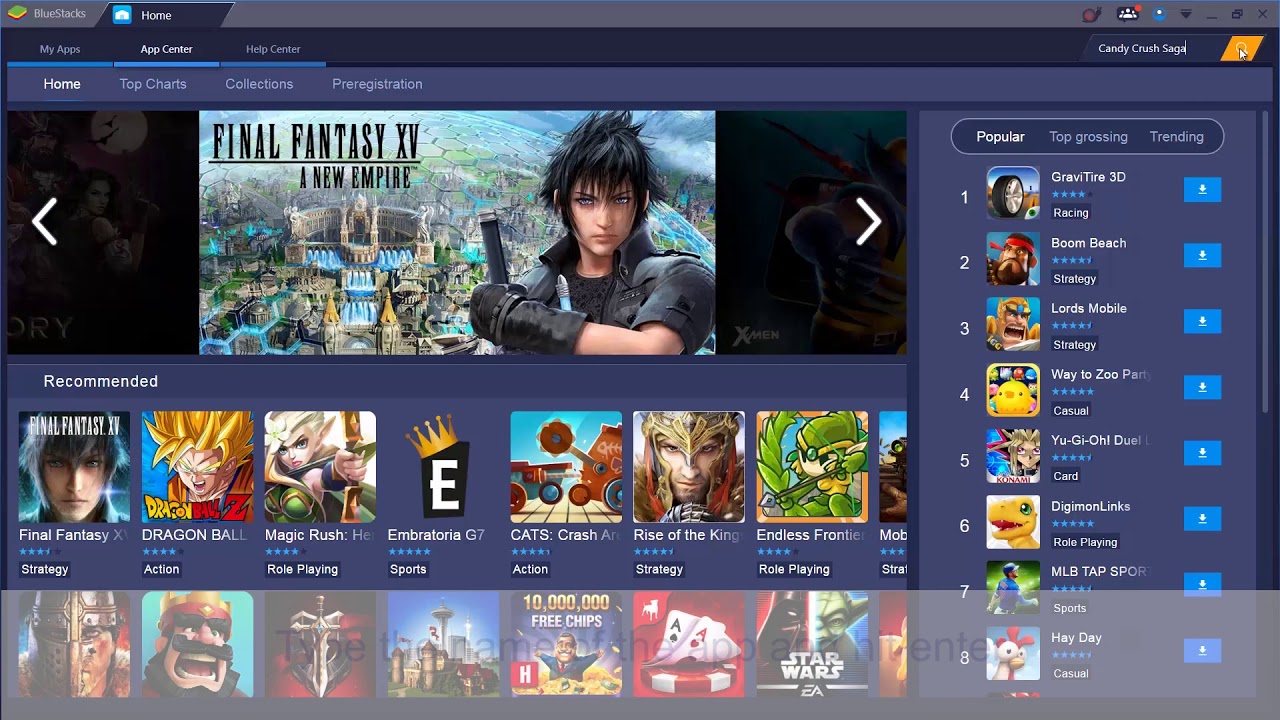
Task: Click the Card tag under Yu-Gi-Oh!
Action: (x=1065, y=476)
